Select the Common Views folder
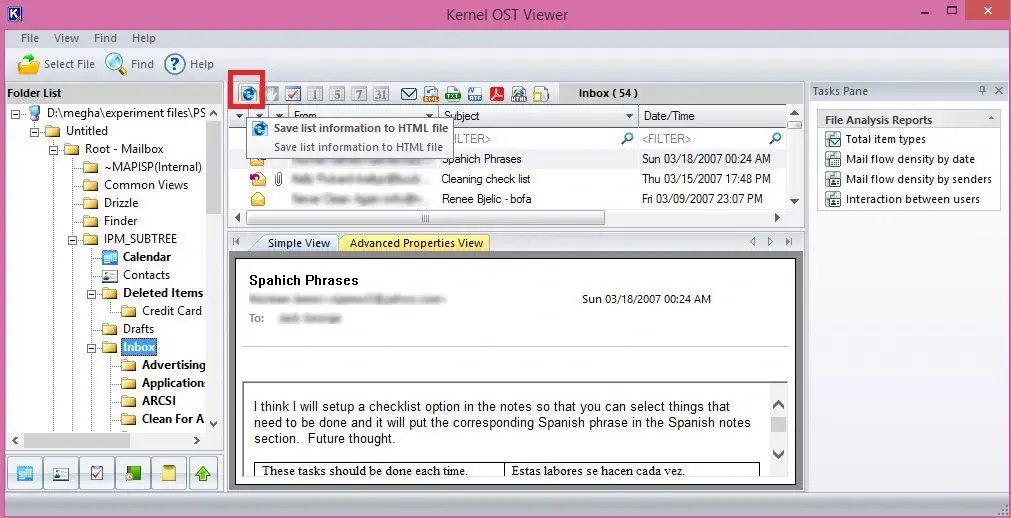1011x518 pixels. [146, 185]
